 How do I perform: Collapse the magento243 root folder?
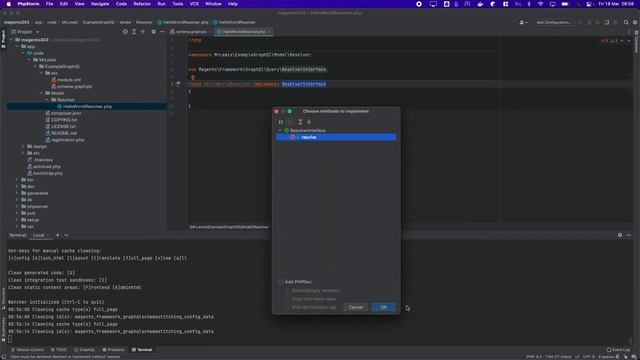tap(11, 40)
